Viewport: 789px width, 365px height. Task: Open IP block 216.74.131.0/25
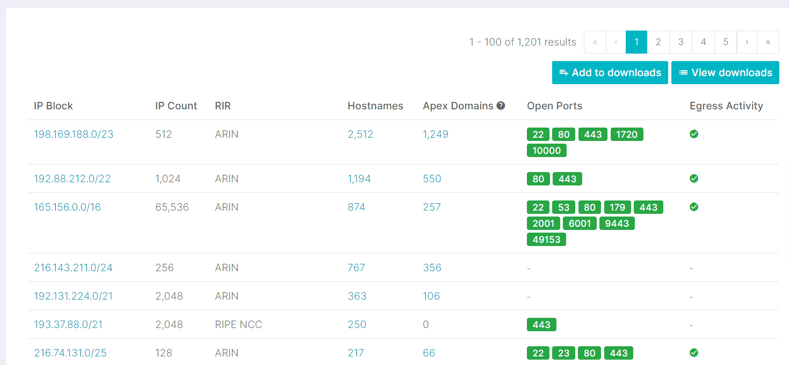pyautogui.click(x=71, y=353)
